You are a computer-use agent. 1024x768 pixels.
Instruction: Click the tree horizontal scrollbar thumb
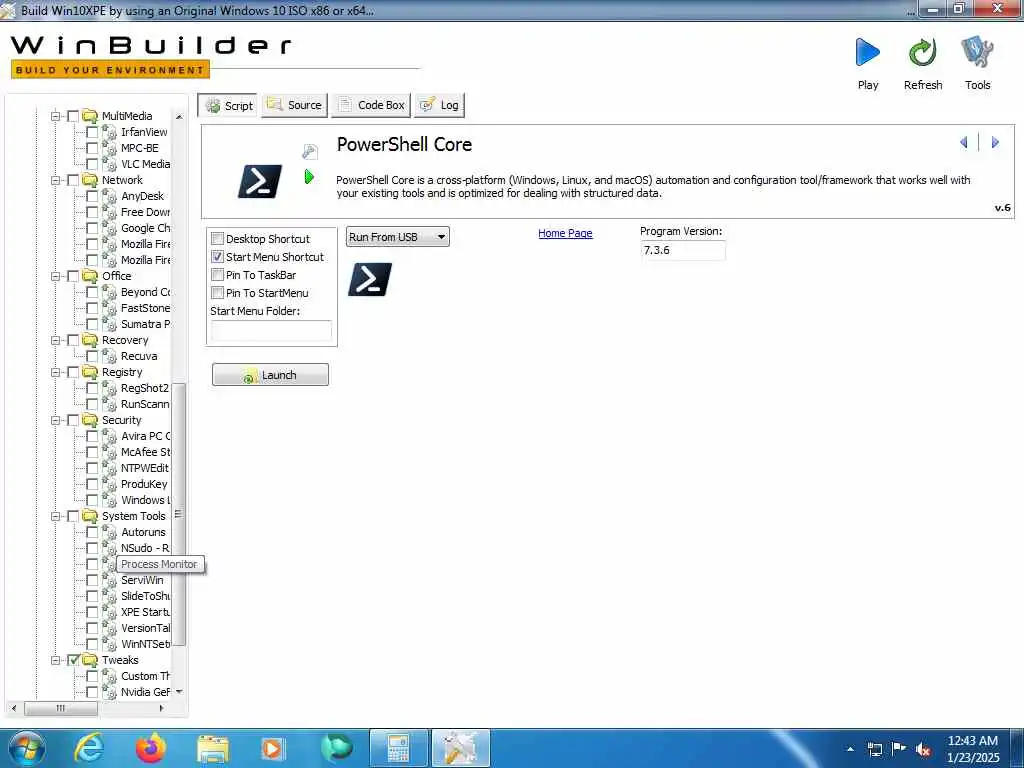click(x=61, y=708)
